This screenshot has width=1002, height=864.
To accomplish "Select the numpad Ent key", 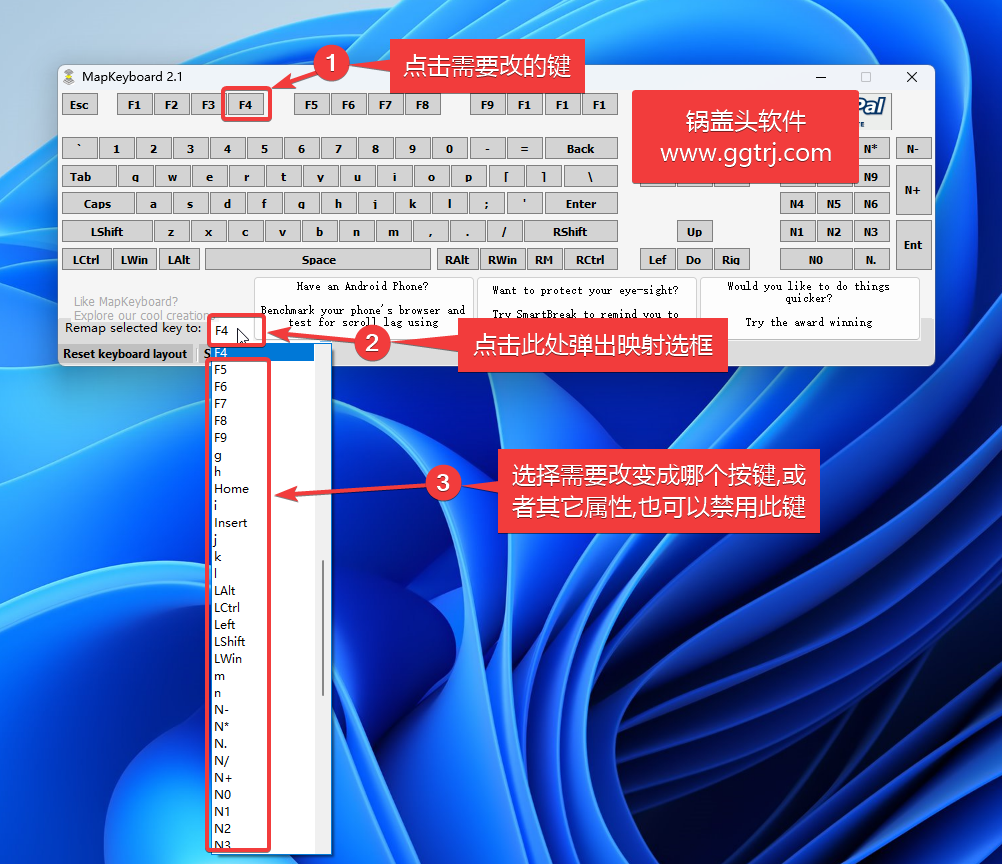I will (x=913, y=245).
